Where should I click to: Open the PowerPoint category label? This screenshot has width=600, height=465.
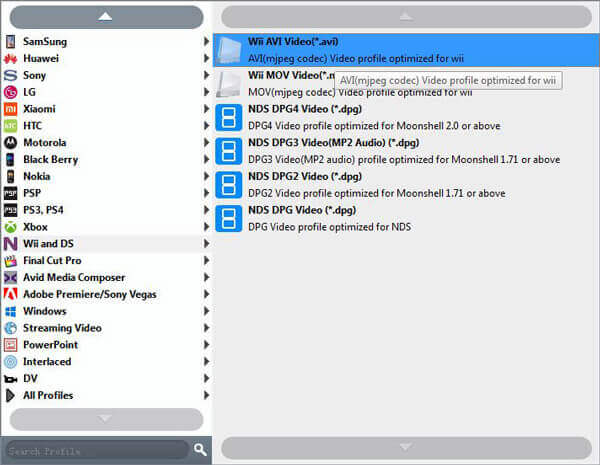tap(51, 345)
